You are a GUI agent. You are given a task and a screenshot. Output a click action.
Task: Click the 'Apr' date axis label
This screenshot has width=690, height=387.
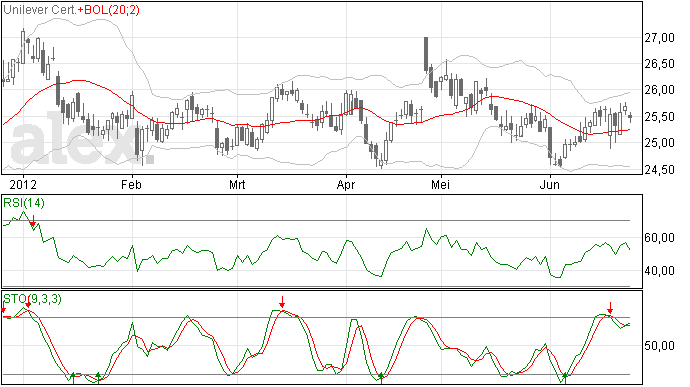tap(346, 184)
